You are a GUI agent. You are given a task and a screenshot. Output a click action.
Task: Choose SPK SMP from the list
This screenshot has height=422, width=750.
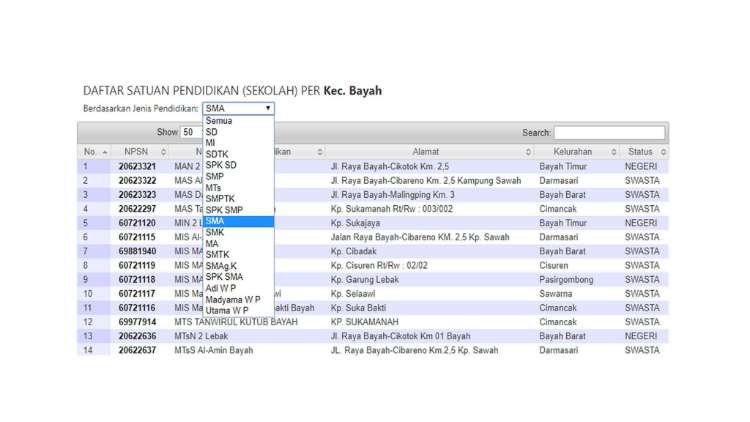224,210
